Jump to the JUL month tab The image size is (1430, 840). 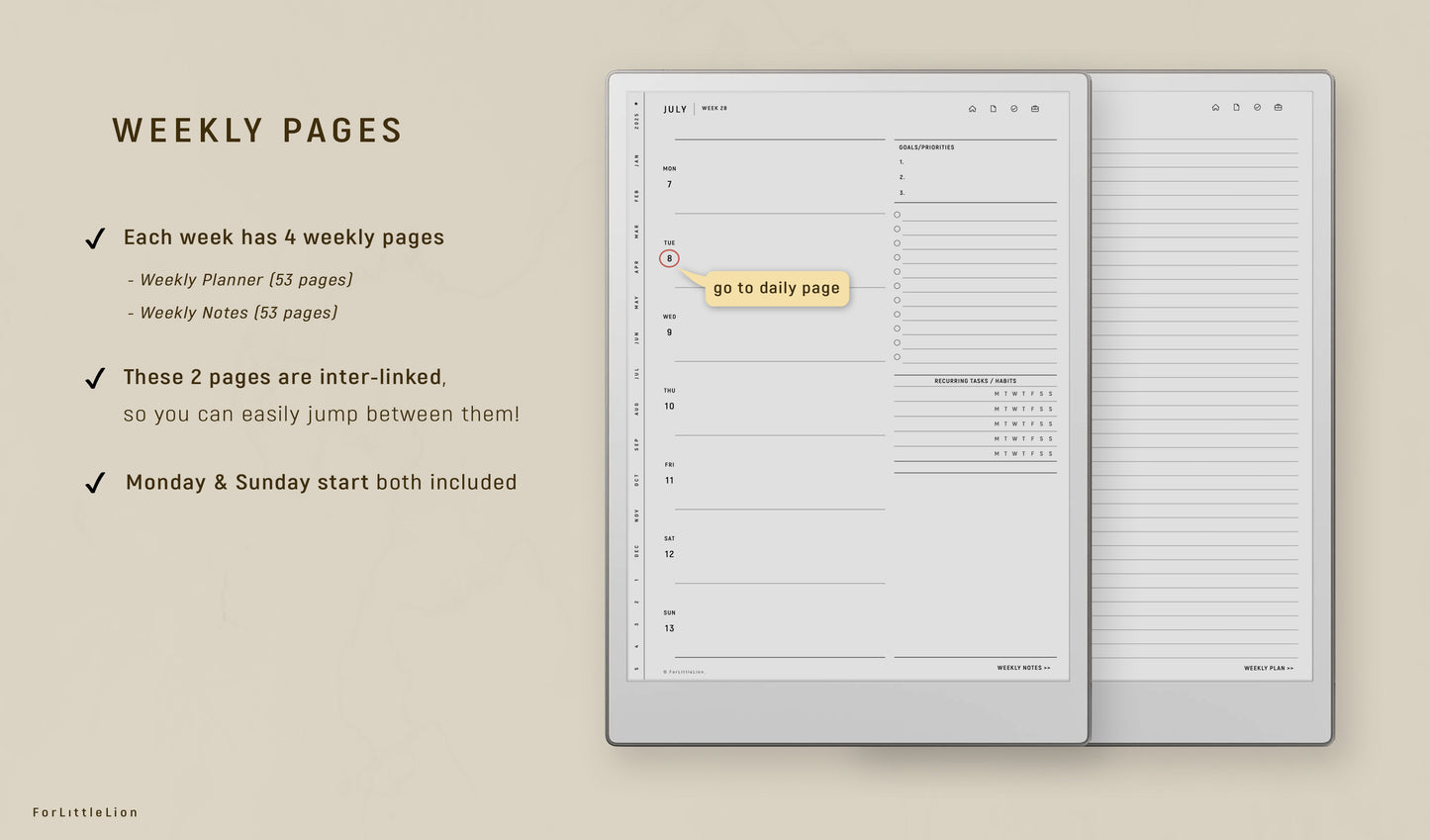636,373
